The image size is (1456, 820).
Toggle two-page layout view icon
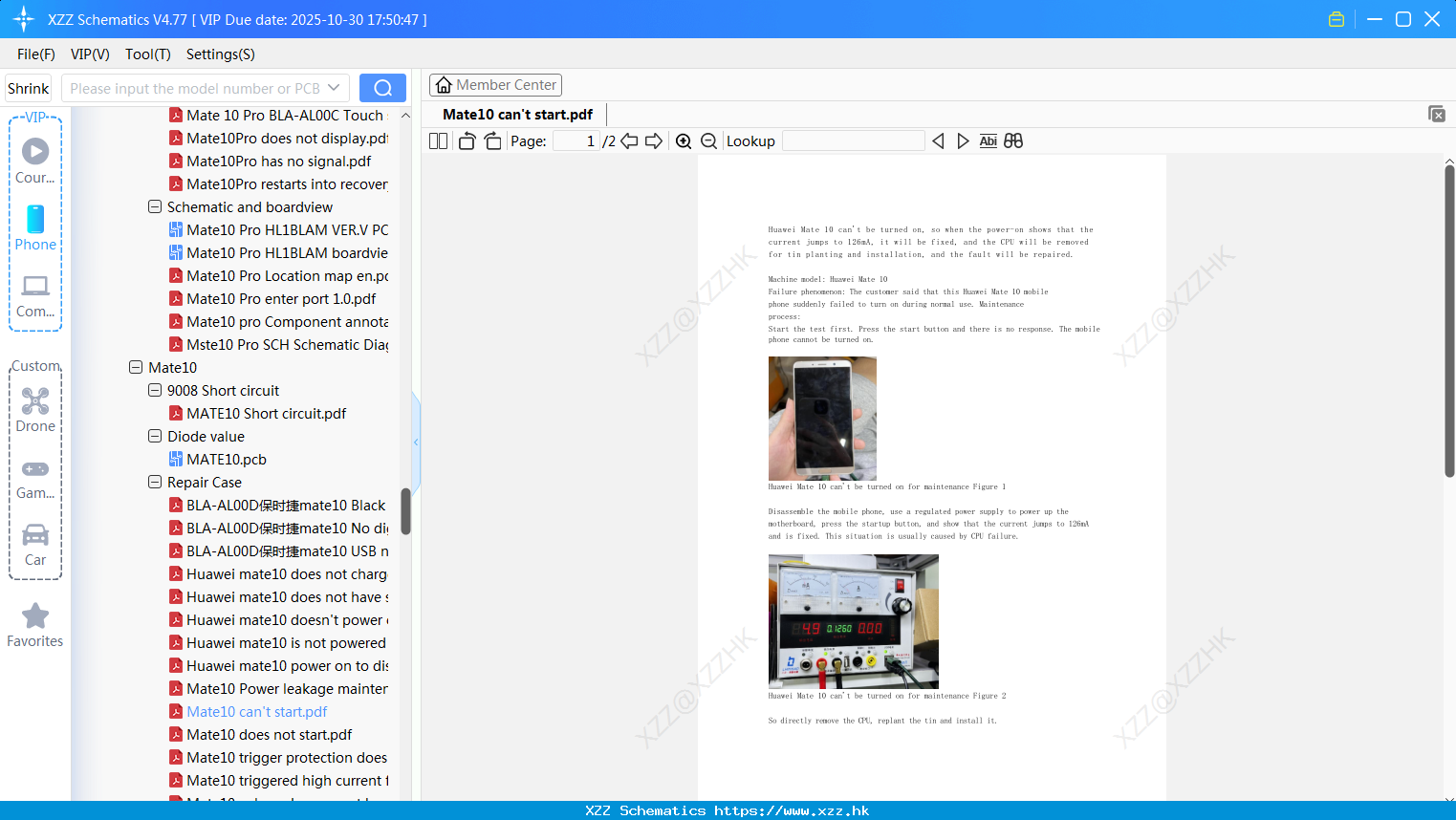click(x=438, y=140)
